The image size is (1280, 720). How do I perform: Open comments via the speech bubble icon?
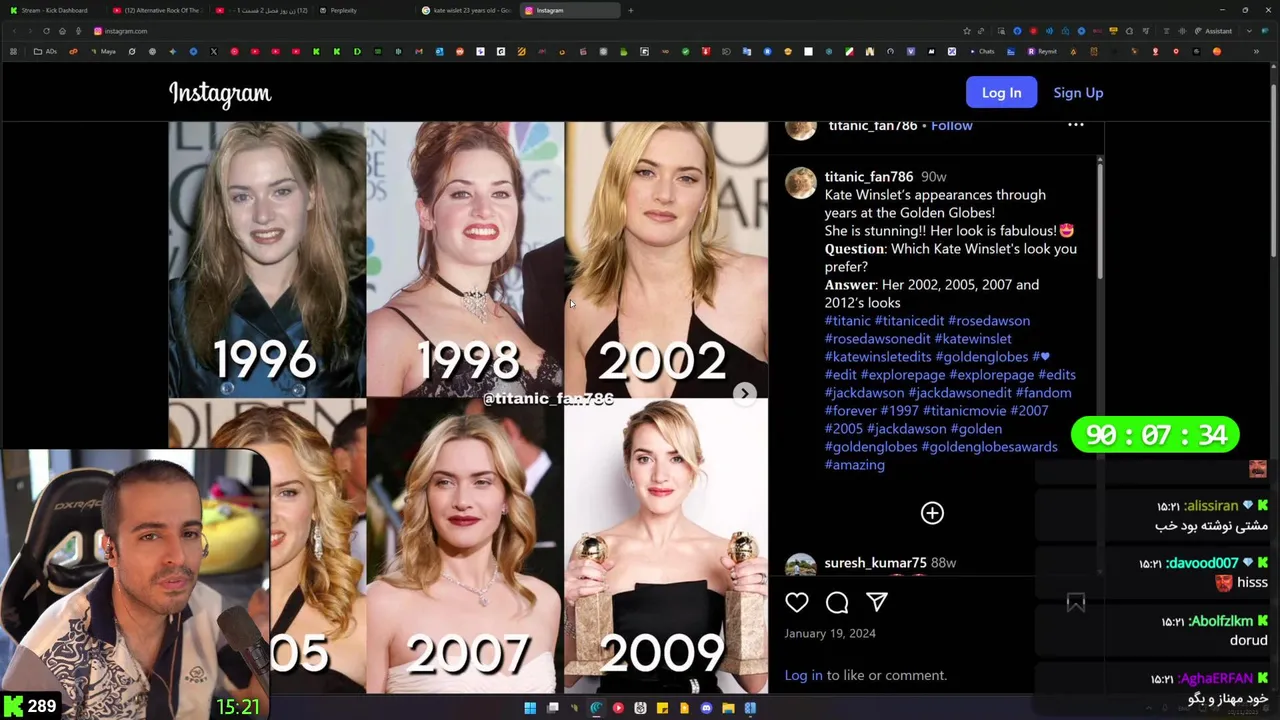[x=837, y=602]
